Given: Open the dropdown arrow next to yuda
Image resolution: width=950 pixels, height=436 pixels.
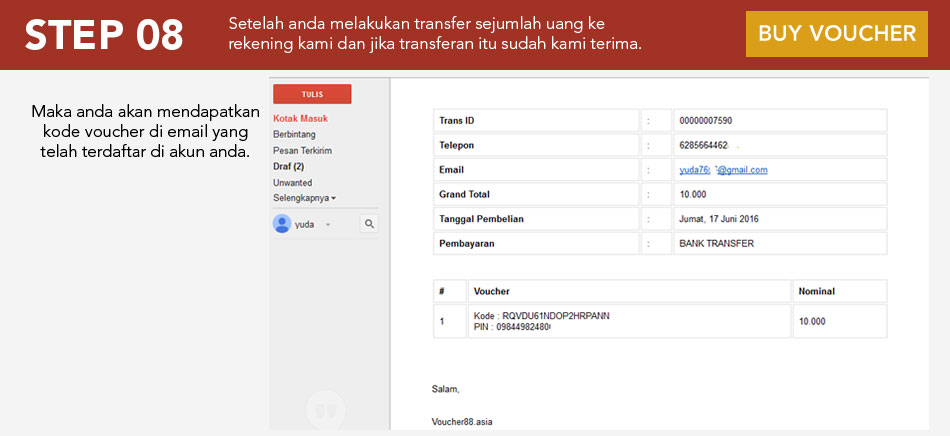Looking at the screenshot, I should click(328, 225).
